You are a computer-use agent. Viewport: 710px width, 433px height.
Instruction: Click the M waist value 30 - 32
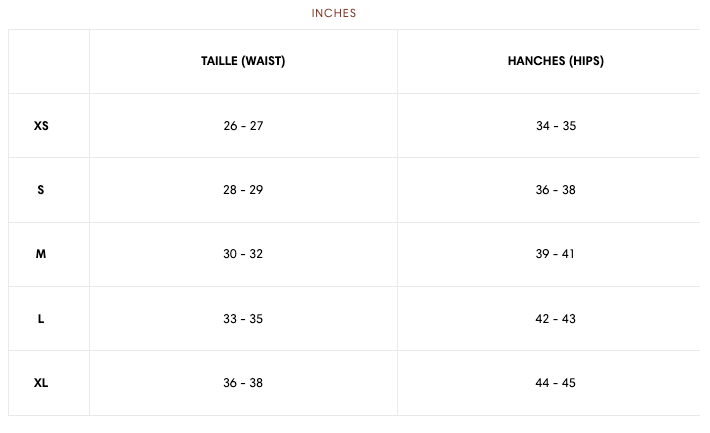click(243, 254)
